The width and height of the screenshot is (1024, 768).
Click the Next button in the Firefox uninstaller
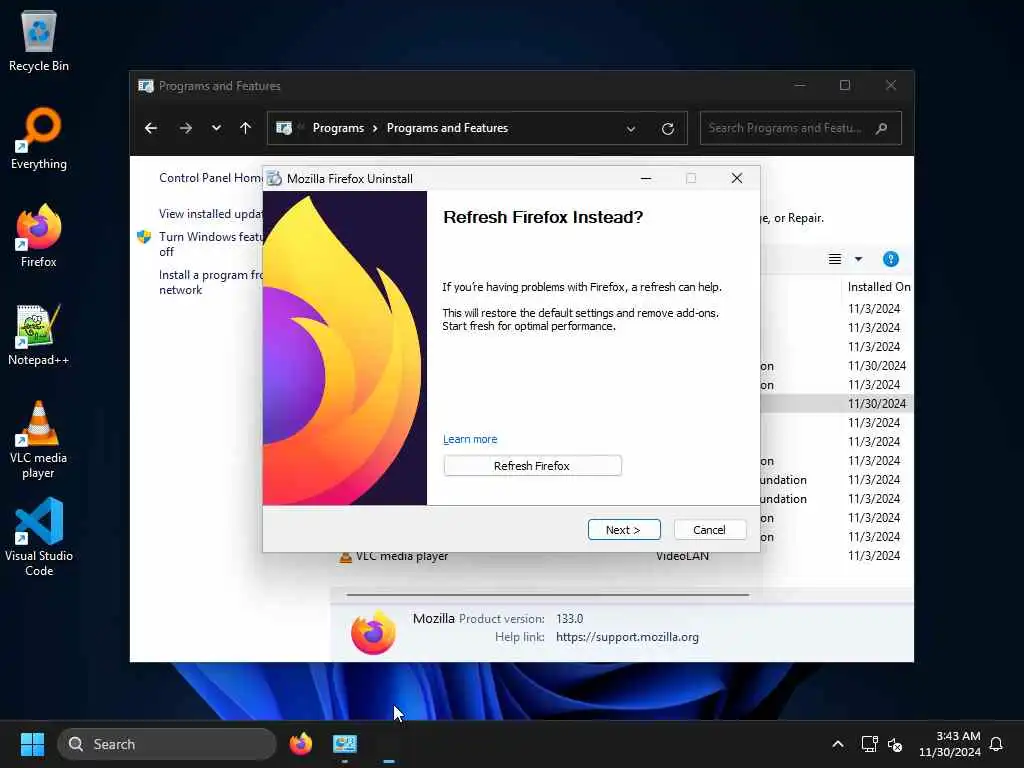point(624,530)
